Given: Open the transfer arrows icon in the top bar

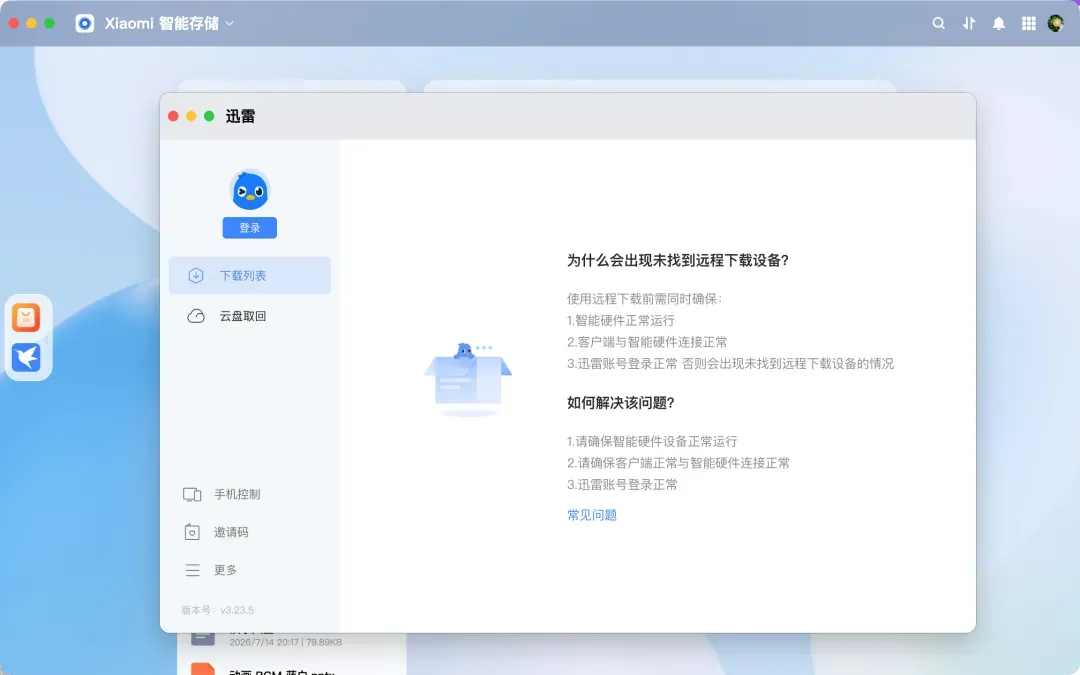Looking at the screenshot, I should [968, 23].
